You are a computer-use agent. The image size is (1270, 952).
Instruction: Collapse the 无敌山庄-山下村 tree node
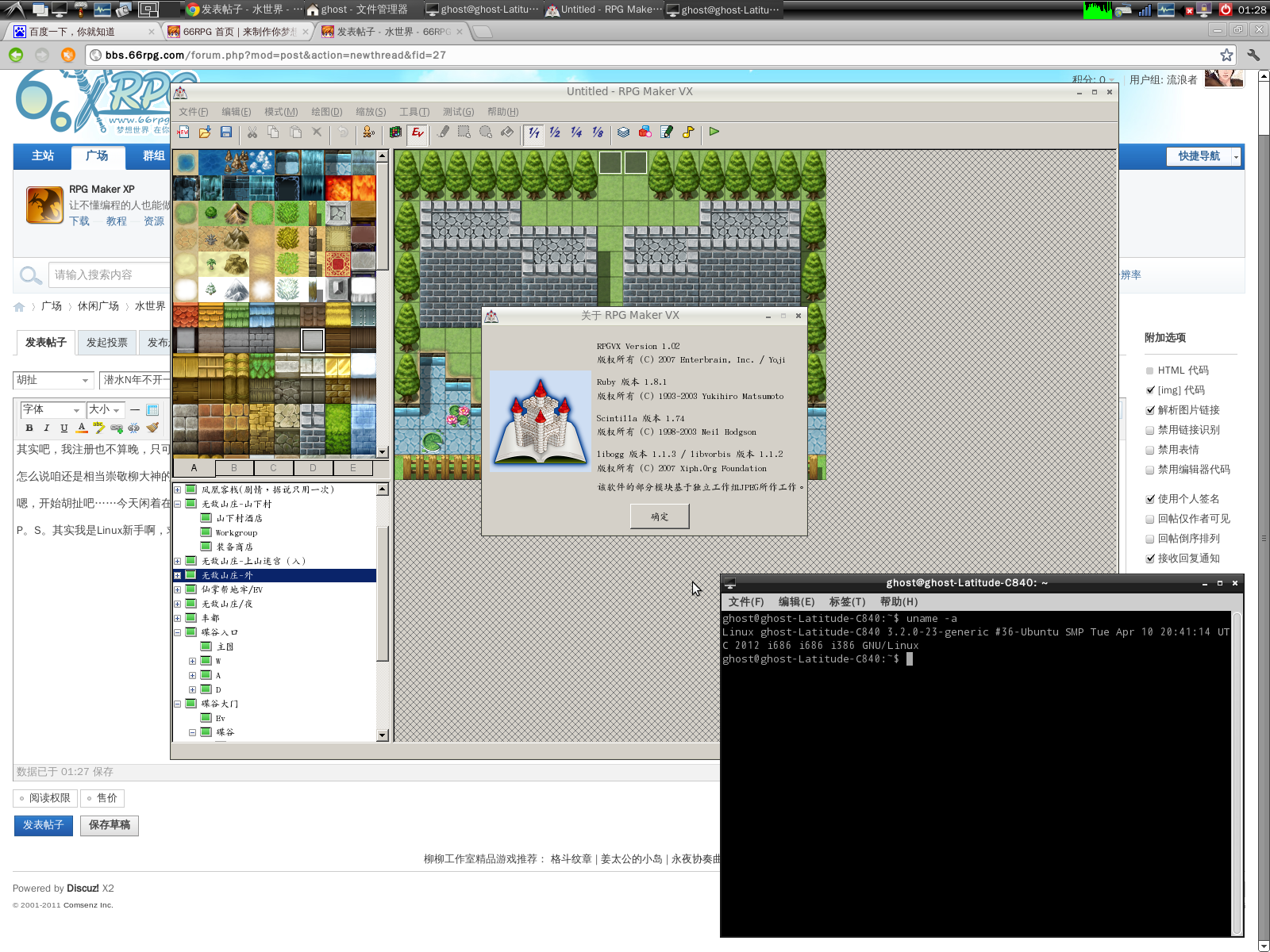click(178, 504)
